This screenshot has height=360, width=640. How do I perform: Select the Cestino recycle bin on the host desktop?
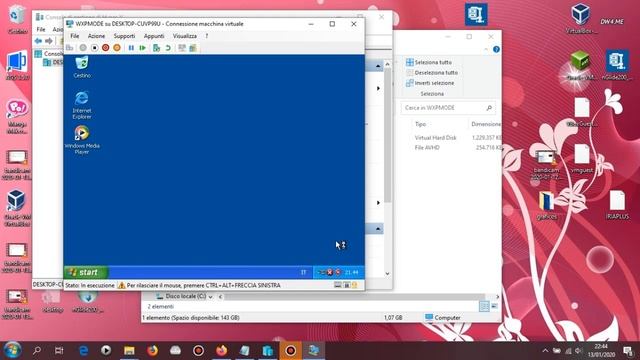tap(17, 19)
